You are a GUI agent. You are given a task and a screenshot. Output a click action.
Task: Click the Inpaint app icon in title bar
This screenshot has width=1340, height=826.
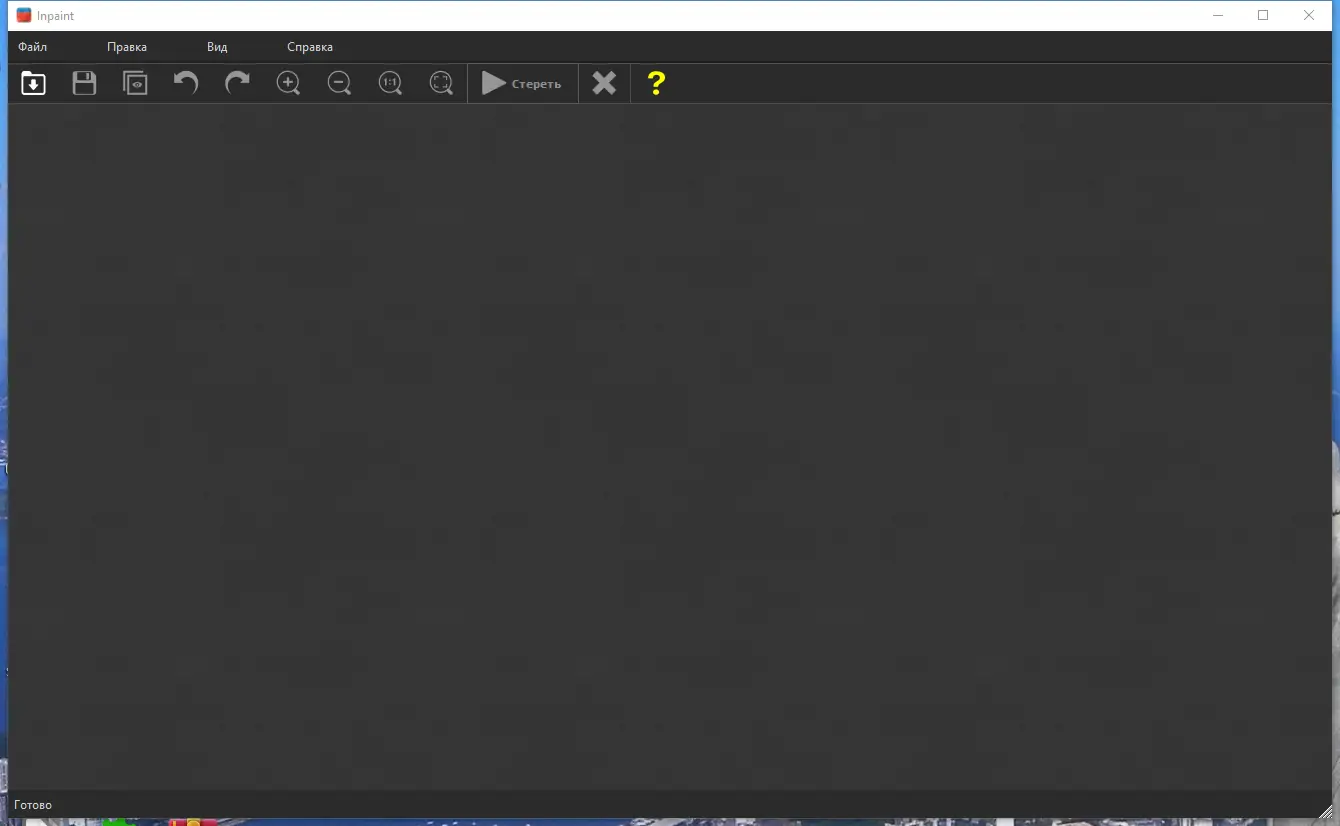pos(24,15)
